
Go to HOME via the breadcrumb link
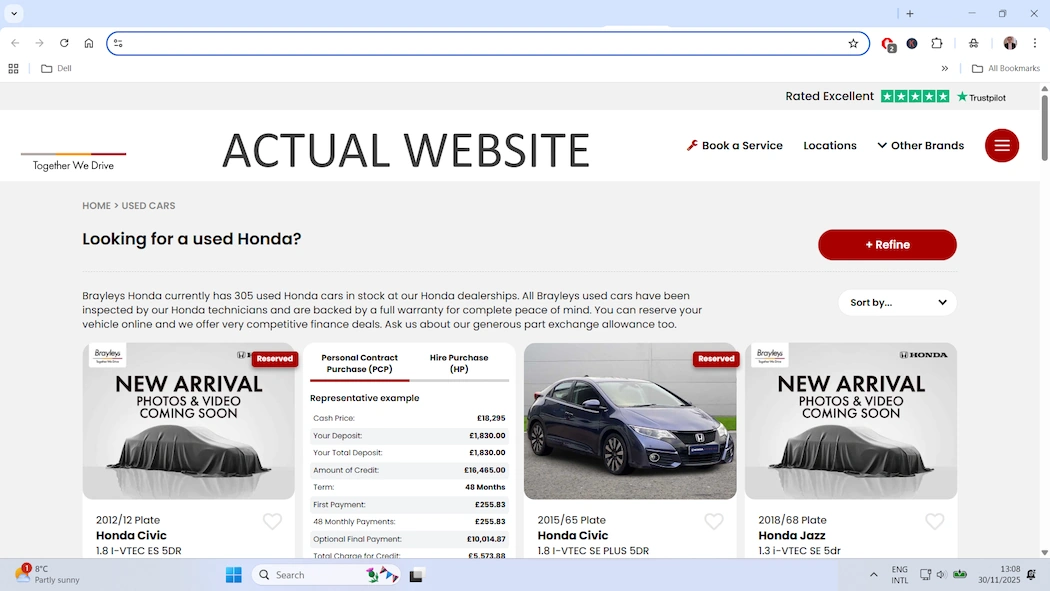tap(96, 205)
